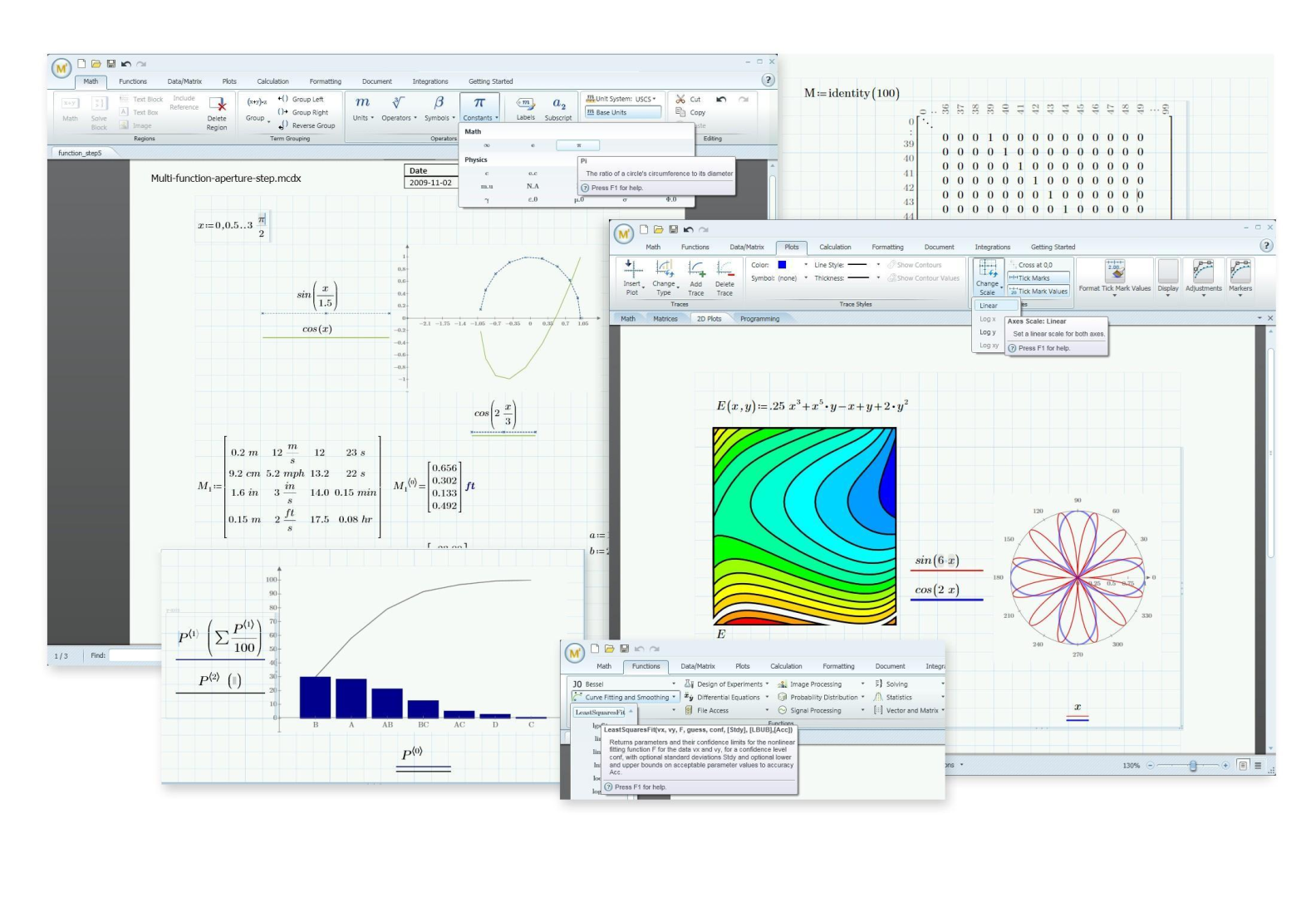Apply Group Right term grouping

click(303, 112)
